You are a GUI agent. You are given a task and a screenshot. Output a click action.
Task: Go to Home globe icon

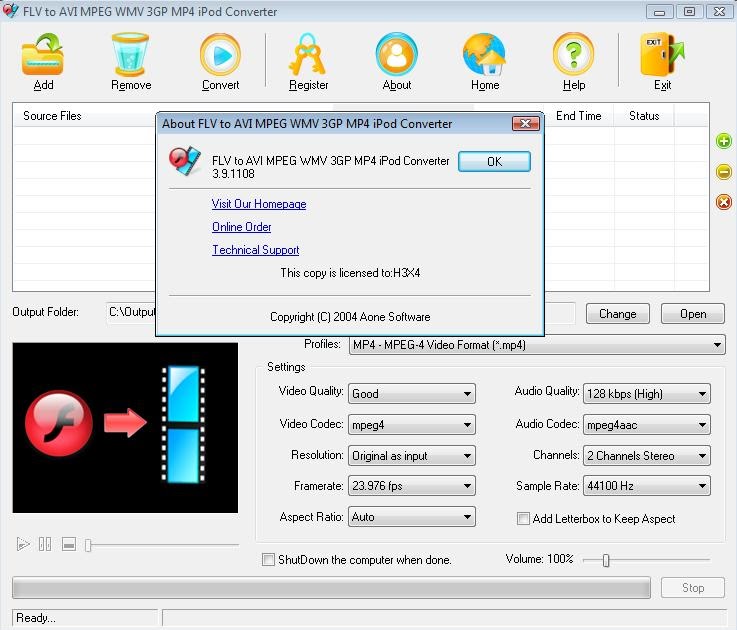click(x=485, y=55)
